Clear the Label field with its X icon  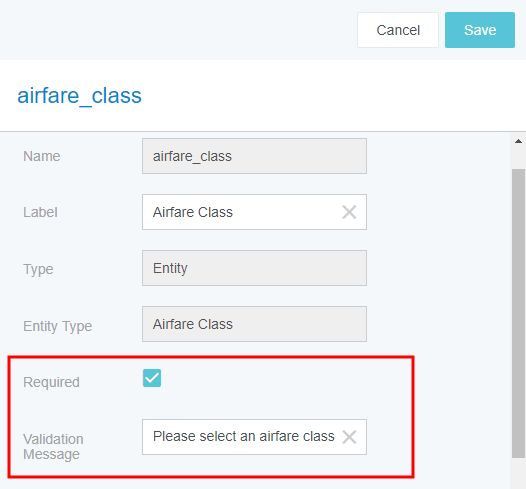pyautogui.click(x=349, y=212)
